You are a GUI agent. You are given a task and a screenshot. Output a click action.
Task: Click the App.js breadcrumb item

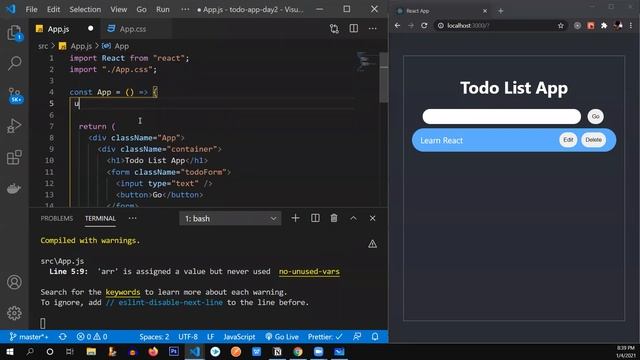point(76,46)
